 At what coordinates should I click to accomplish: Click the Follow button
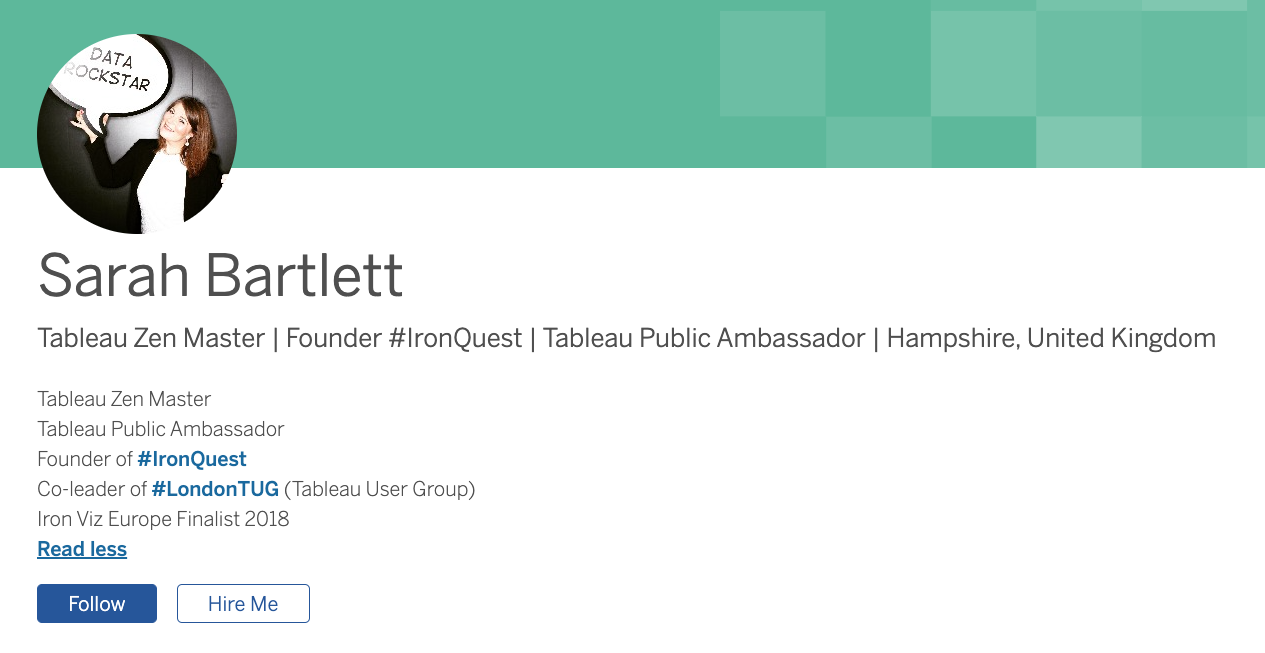point(97,604)
